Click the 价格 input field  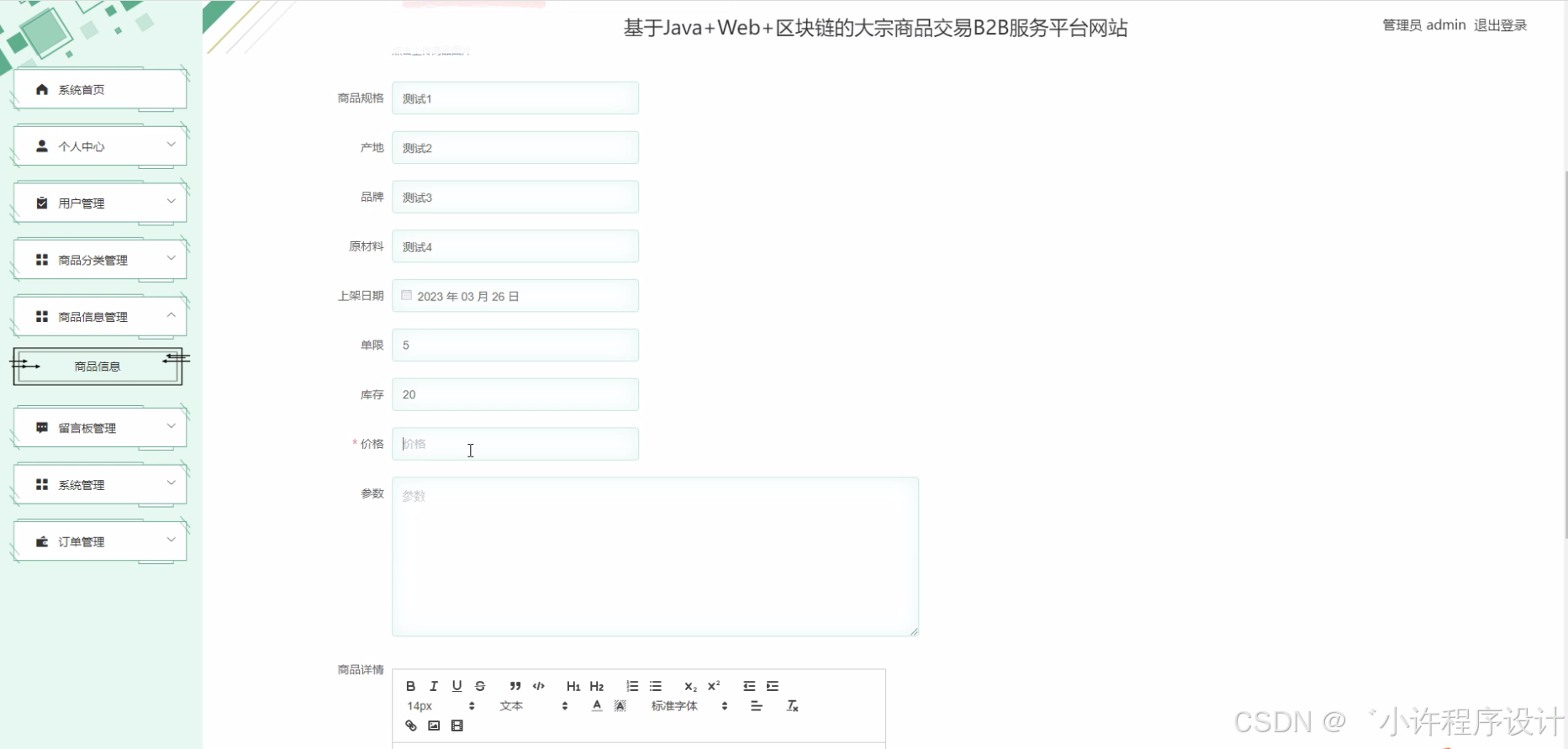[x=515, y=444]
